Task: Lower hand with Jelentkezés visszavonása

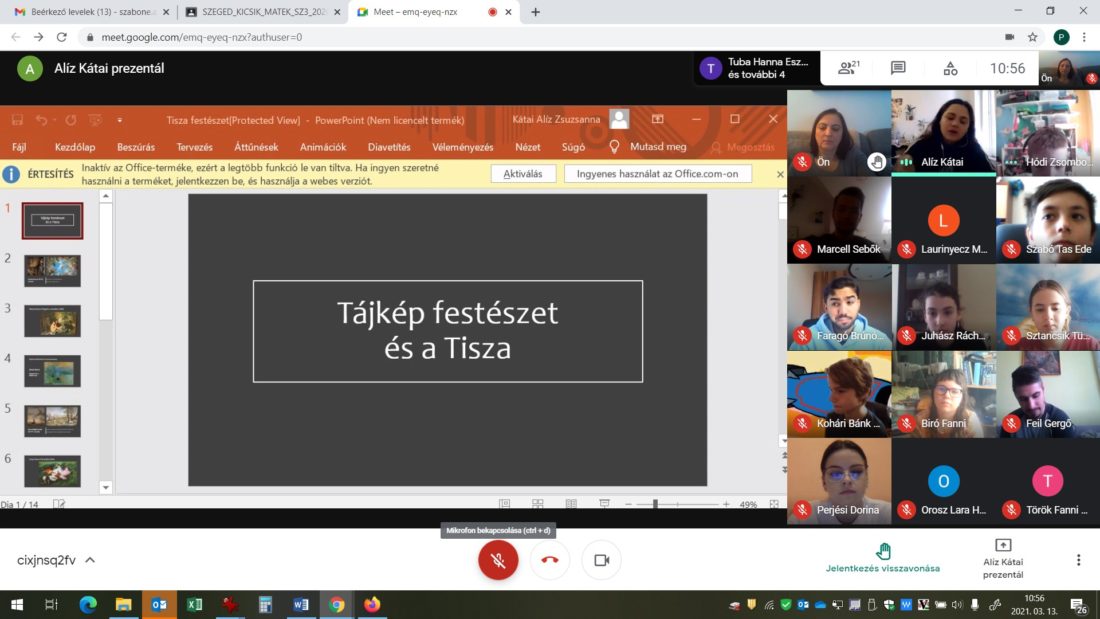Action: 883,558
